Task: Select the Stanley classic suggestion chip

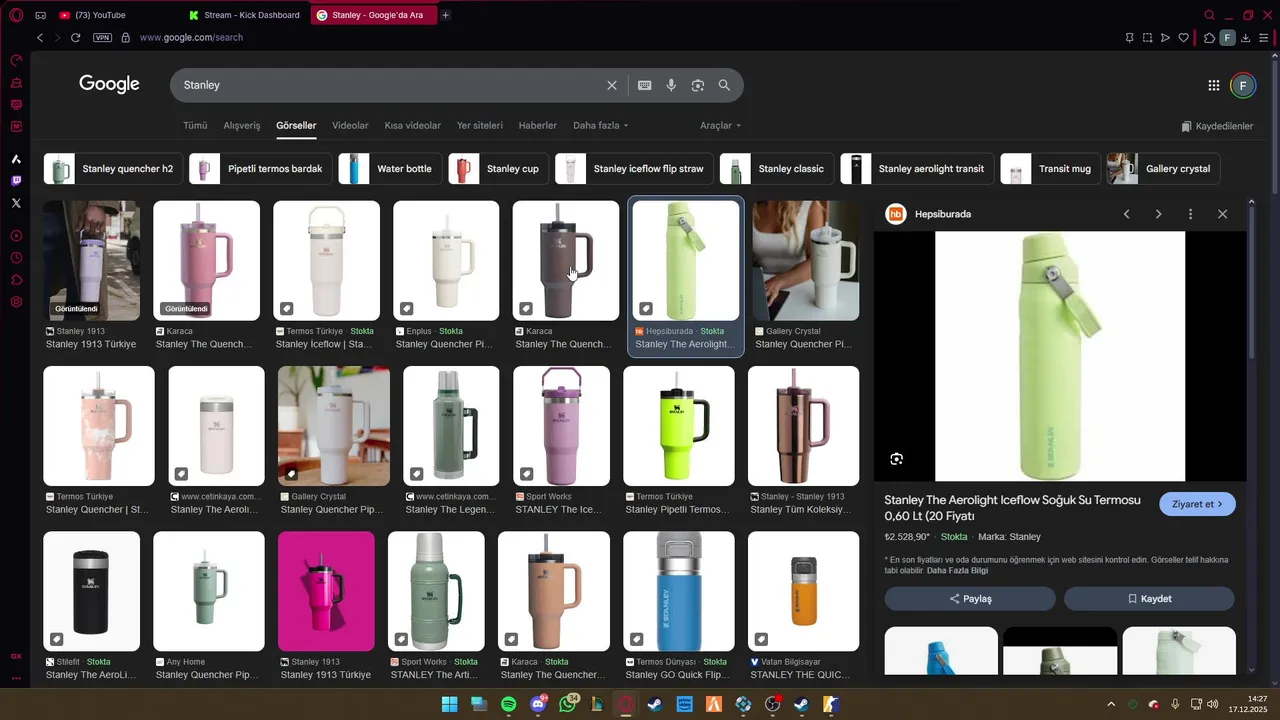Action: click(x=776, y=169)
